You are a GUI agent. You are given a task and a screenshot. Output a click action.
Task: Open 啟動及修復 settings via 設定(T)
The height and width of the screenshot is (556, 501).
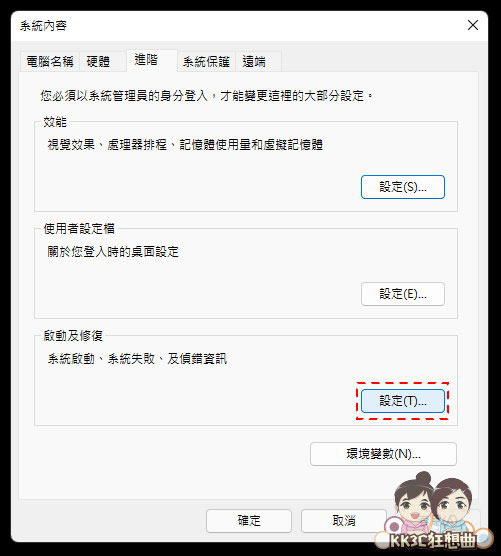[403, 401]
